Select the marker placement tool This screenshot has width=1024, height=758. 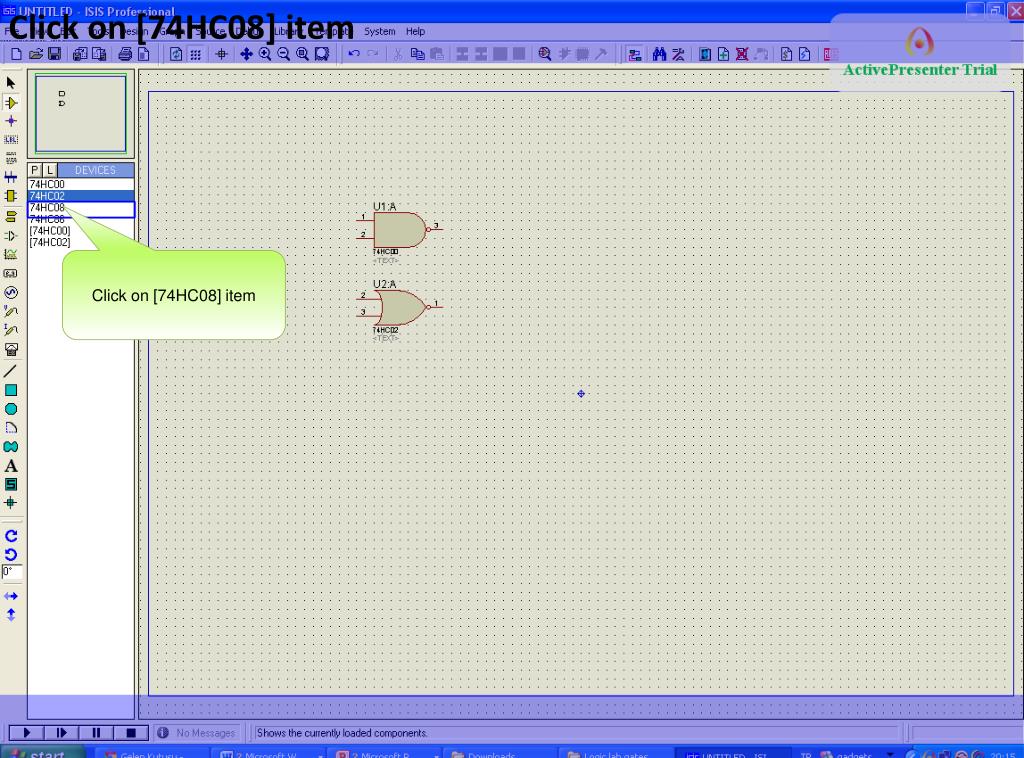coord(10,503)
